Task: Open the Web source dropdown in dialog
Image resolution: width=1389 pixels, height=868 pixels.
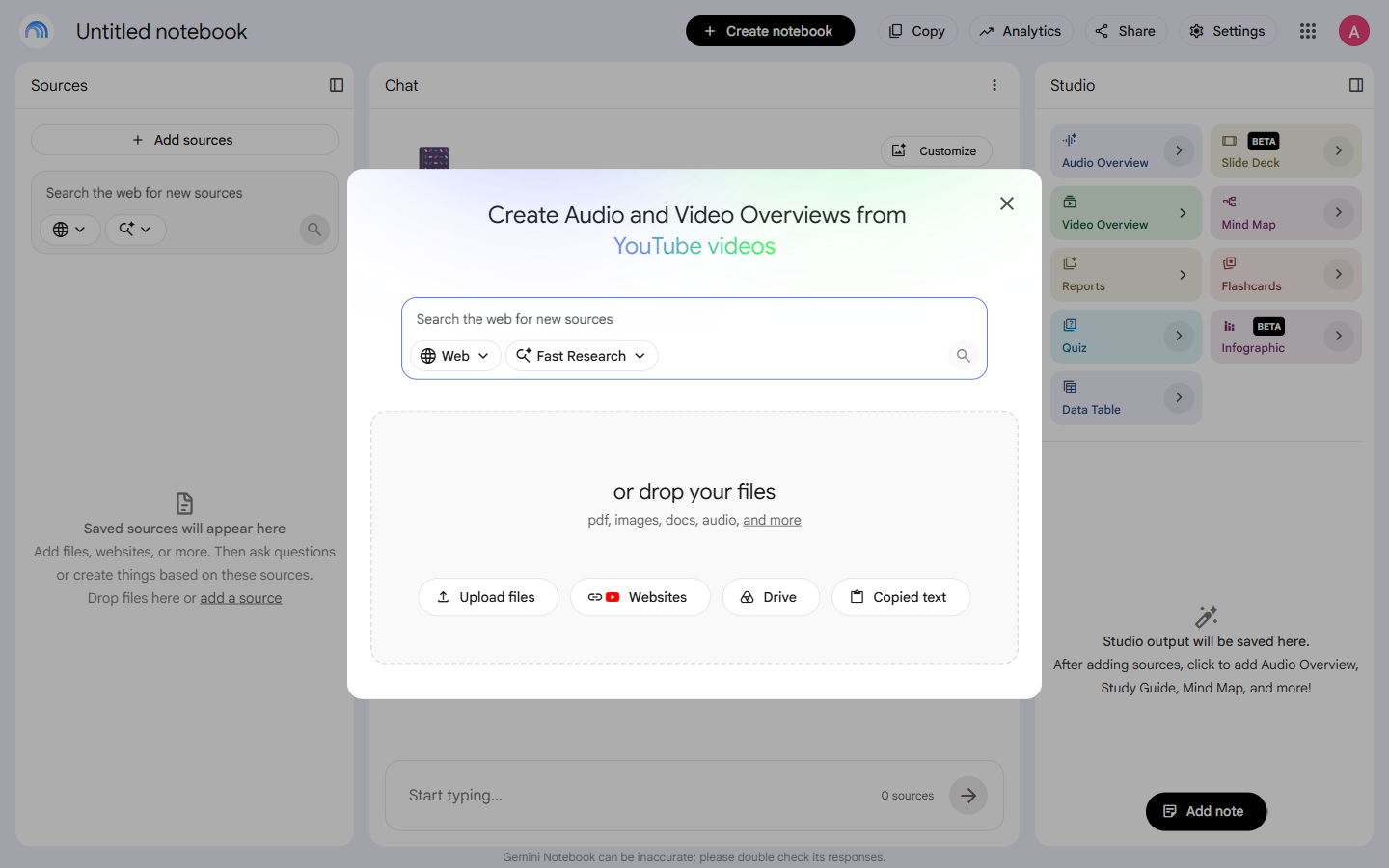Action: point(455,356)
